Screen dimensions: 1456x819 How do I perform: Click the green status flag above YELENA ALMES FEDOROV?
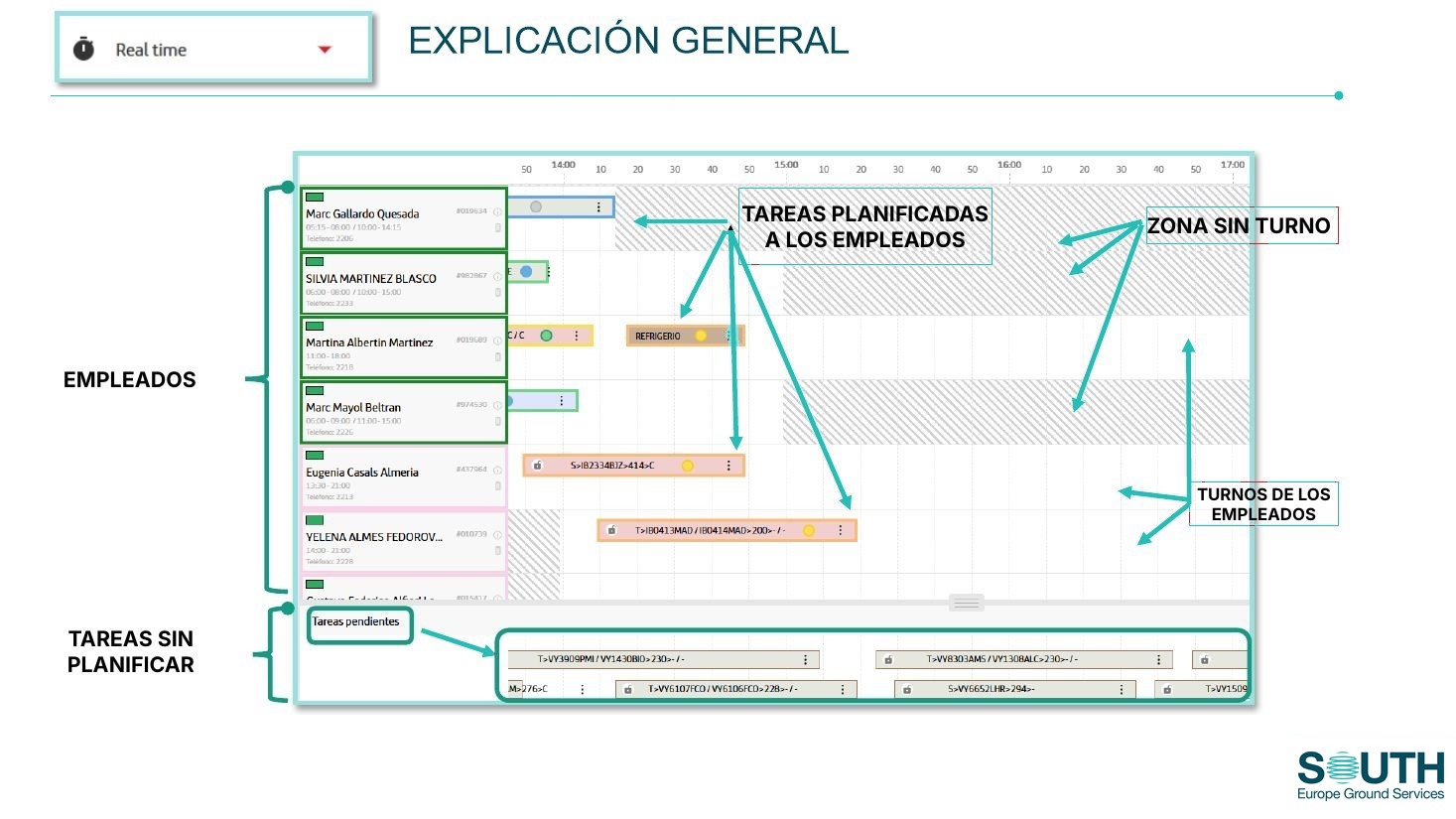(315, 519)
